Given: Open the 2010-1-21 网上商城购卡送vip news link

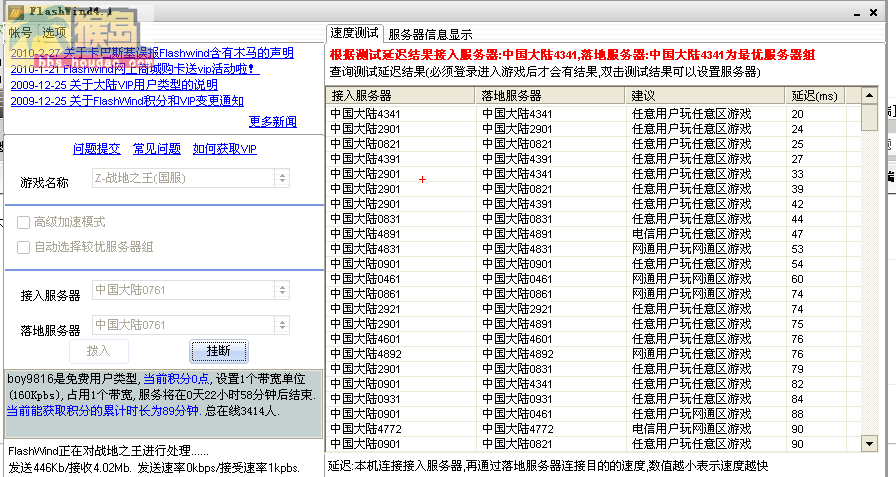Looking at the screenshot, I should click(135, 69).
